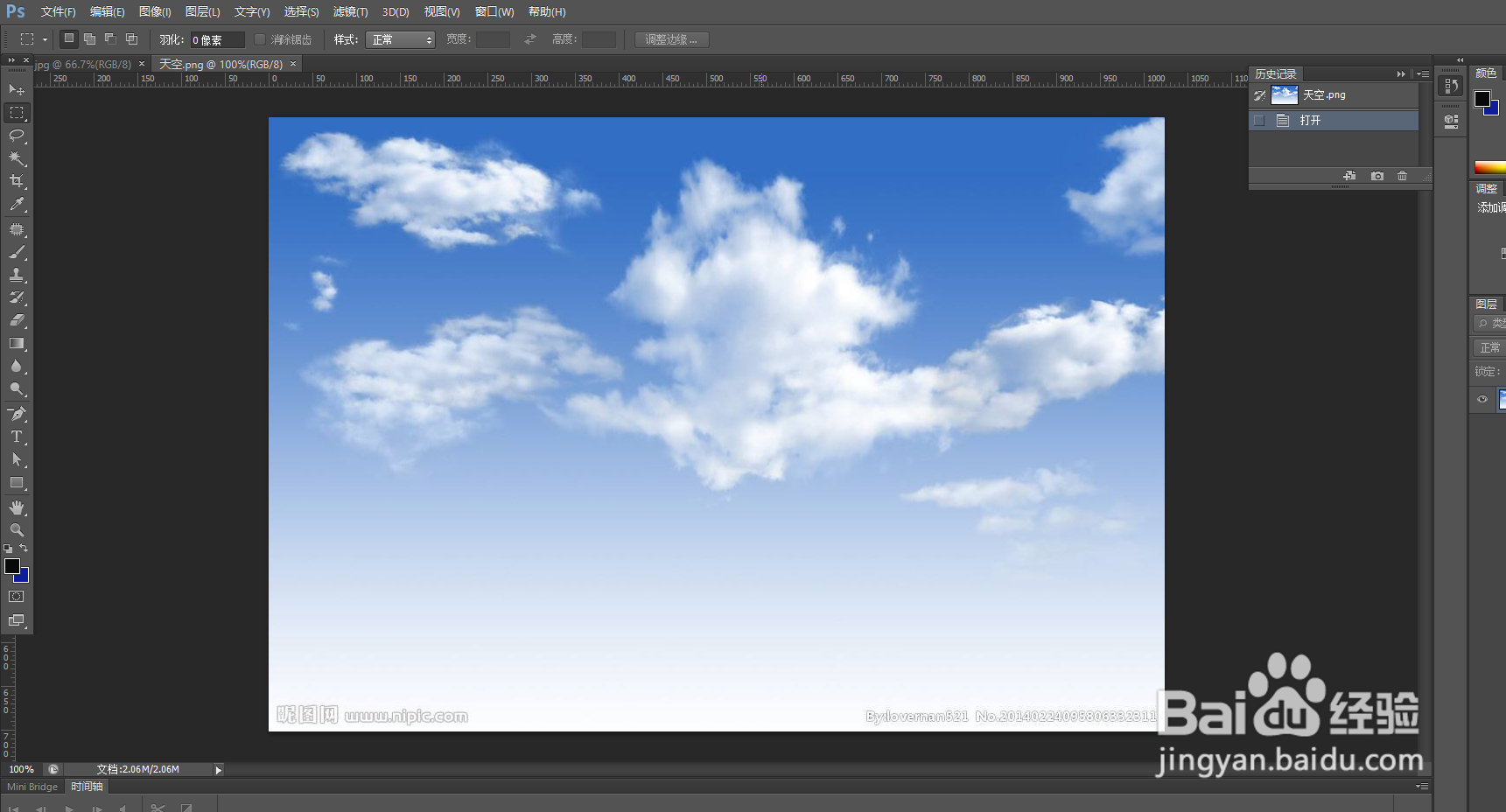
Task: Select the Path Selection tool
Action: click(x=17, y=459)
